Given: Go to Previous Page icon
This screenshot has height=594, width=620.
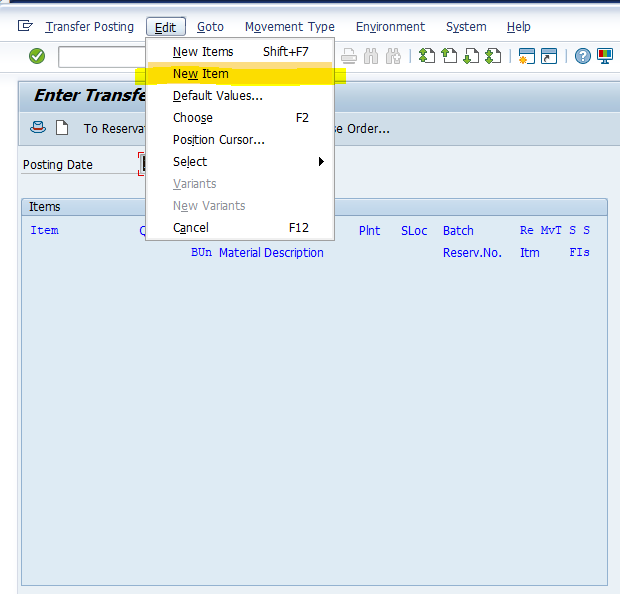Looking at the screenshot, I should tap(449, 56).
